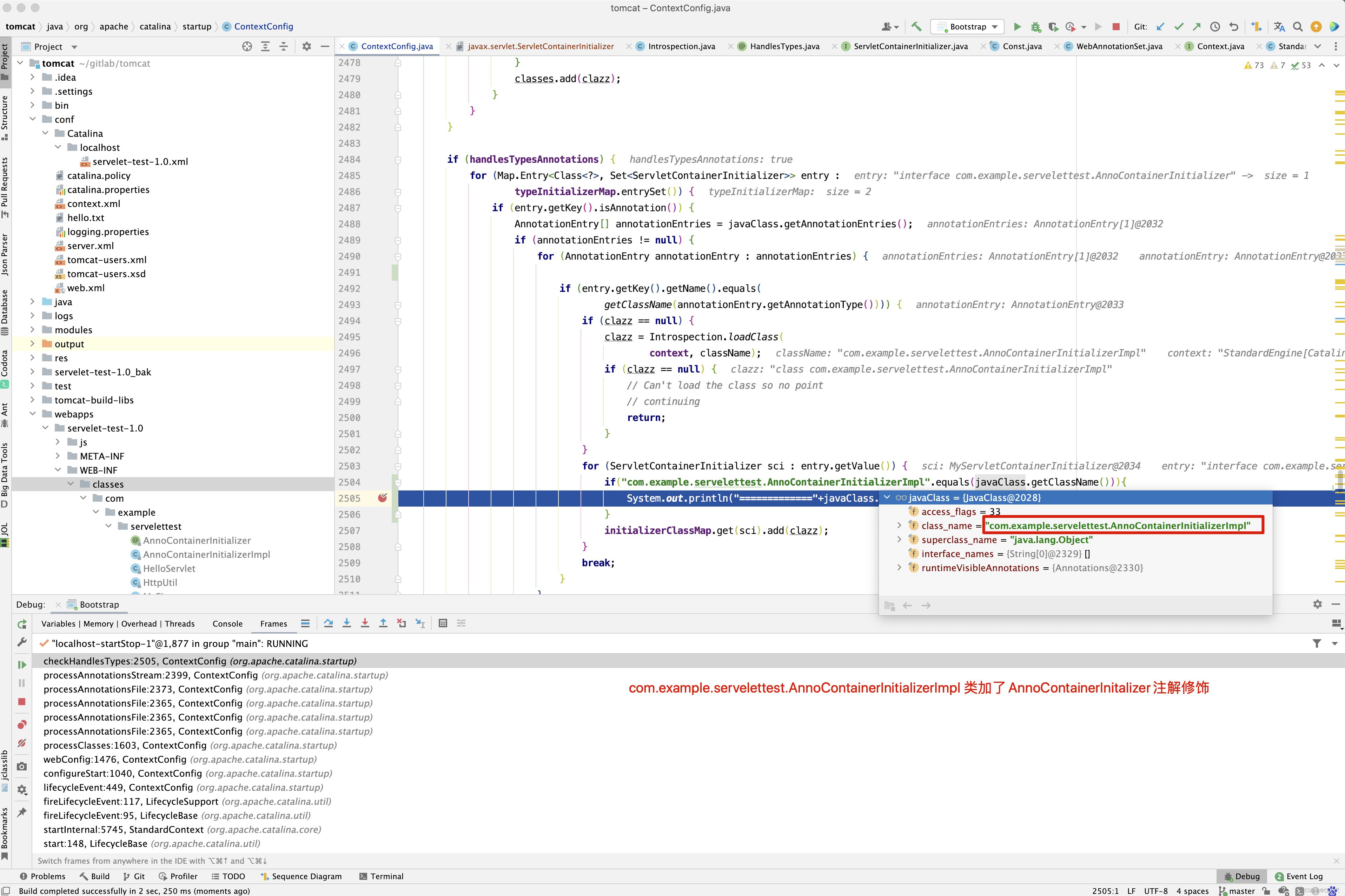Open the Evaluate Expression calculator icon
This screenshot has width=1345, height=896.
click(x=443, y=623)
